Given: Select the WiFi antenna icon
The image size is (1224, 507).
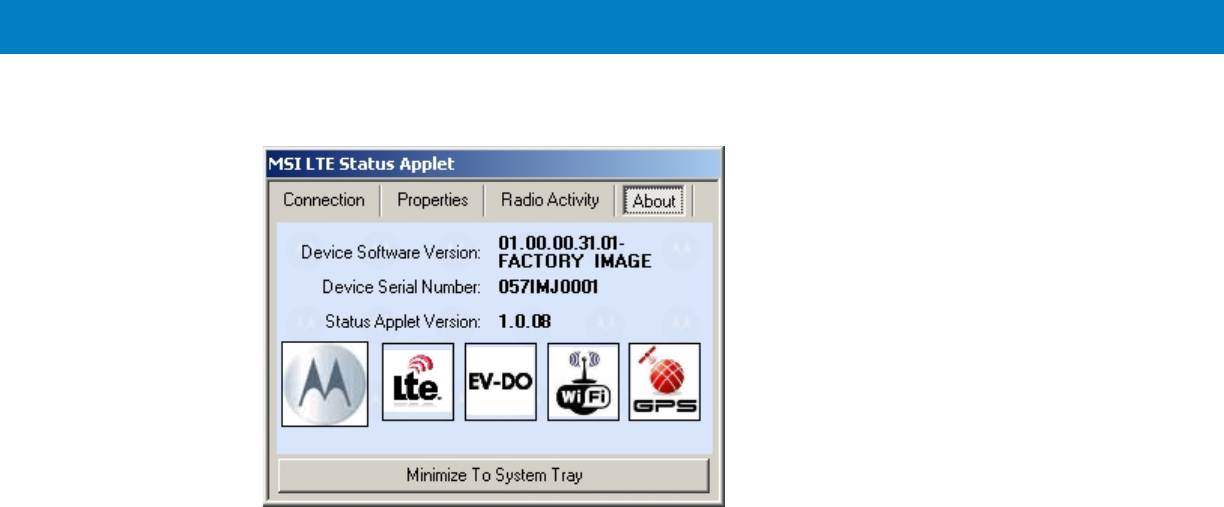Looking at the screenshot, I should click(x=584, y=382).
